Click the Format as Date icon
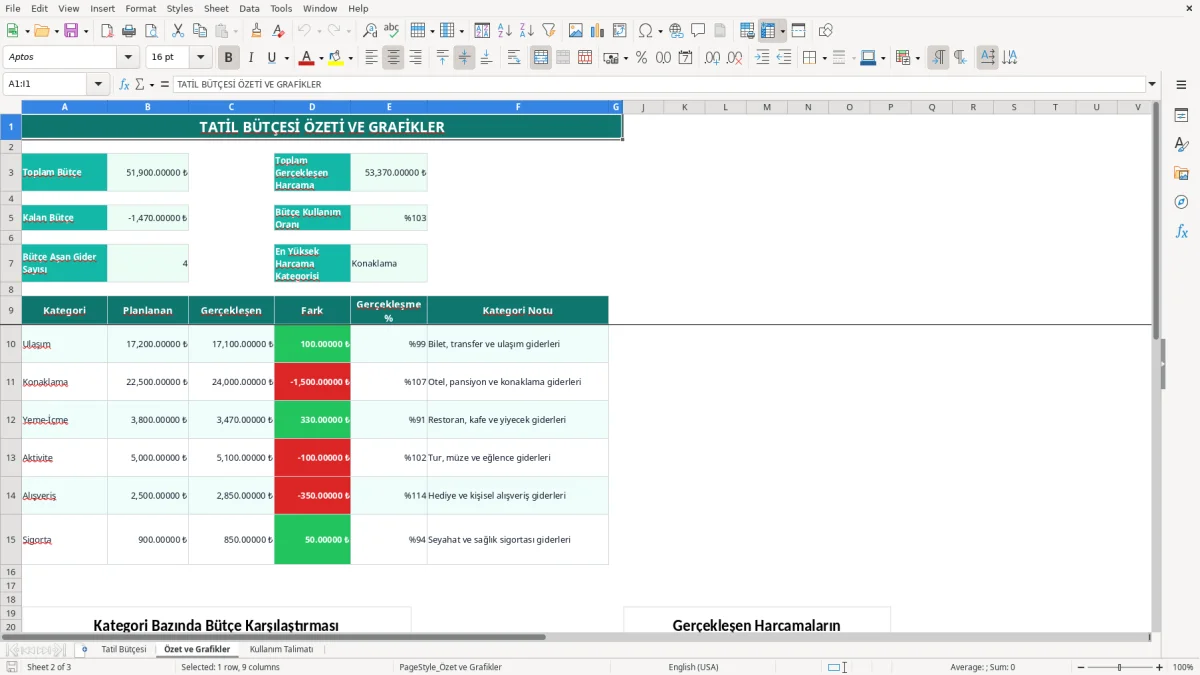 (x=685, y=58)
